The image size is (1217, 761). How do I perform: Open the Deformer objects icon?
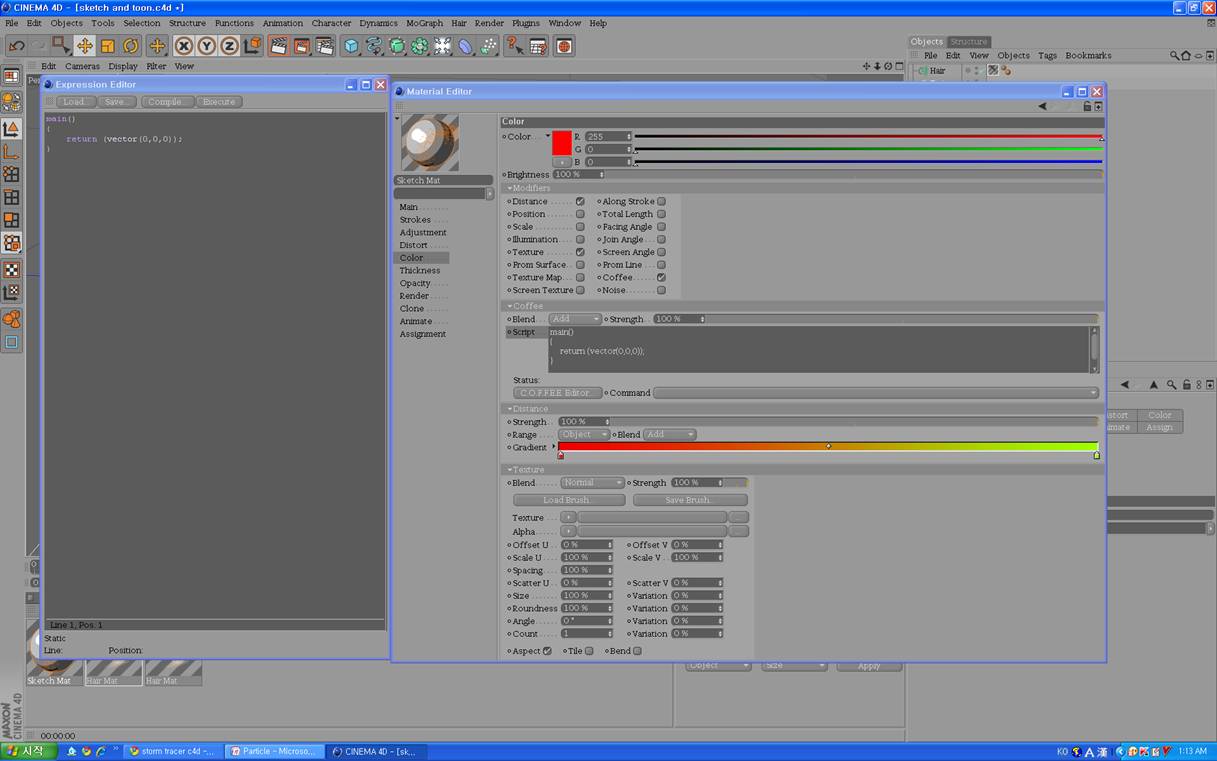(466, 46)
